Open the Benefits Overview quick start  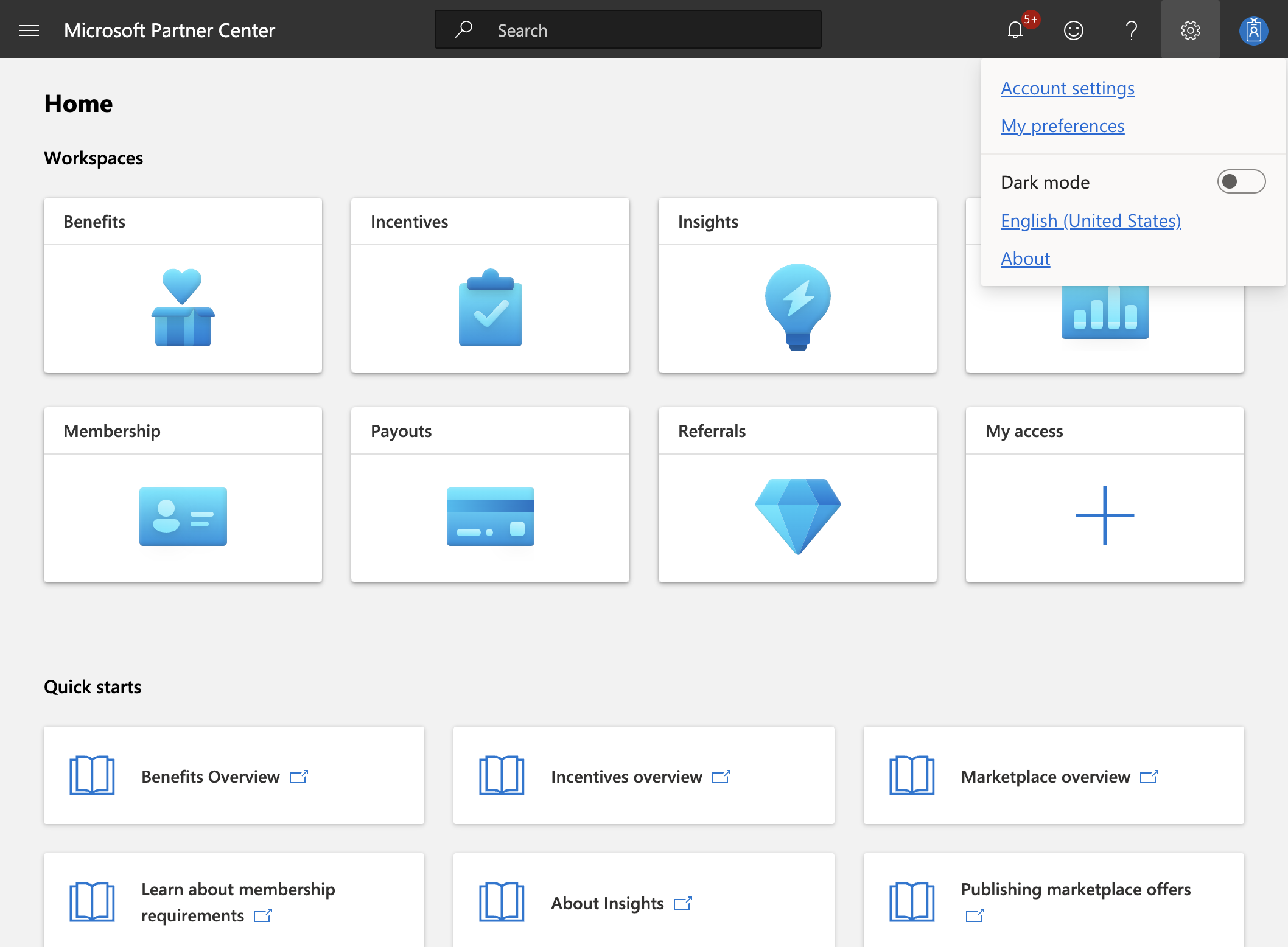tap(210, 777)
